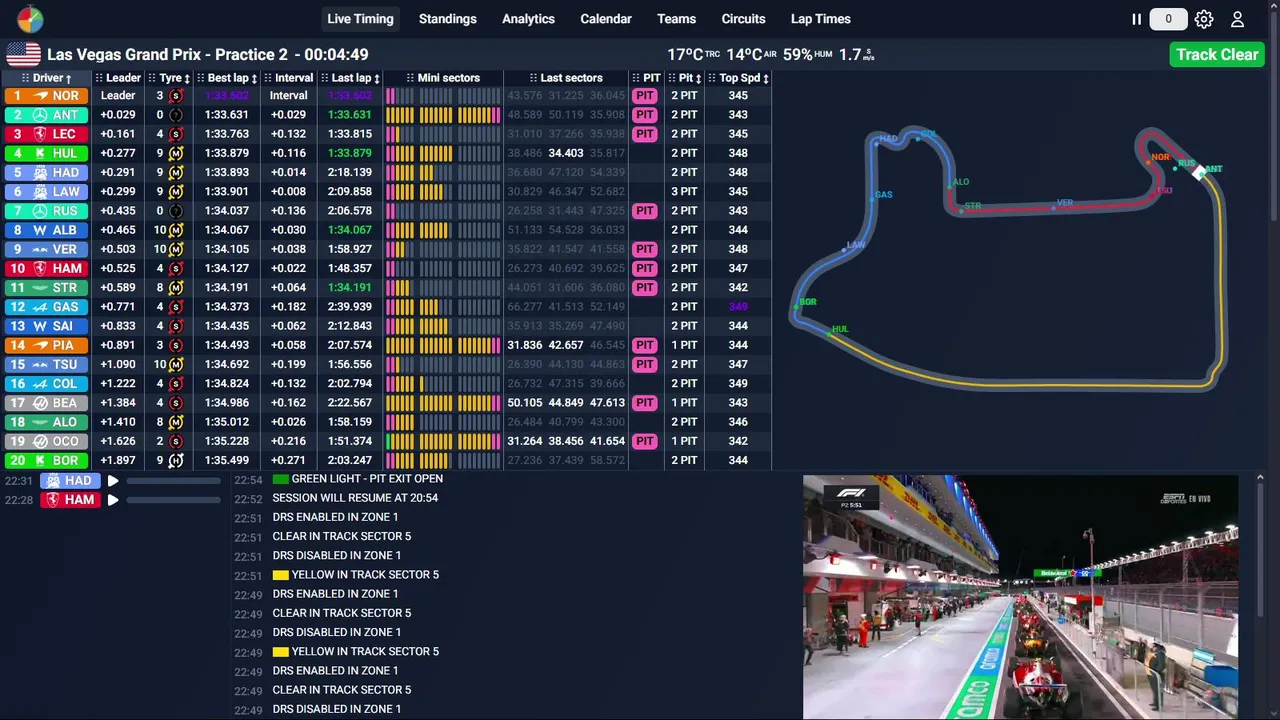Click the HAD badge in team radio list

point(69,481)
